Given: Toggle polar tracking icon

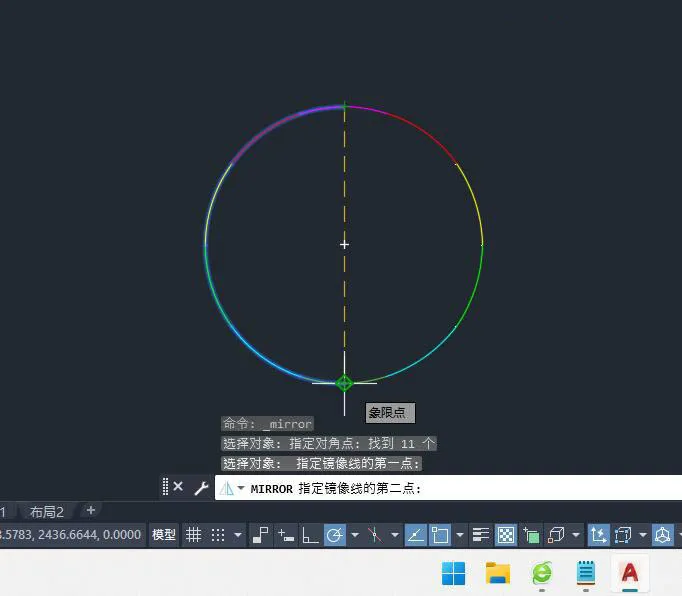Looking at the screenshot, I should tap(335, 535).
